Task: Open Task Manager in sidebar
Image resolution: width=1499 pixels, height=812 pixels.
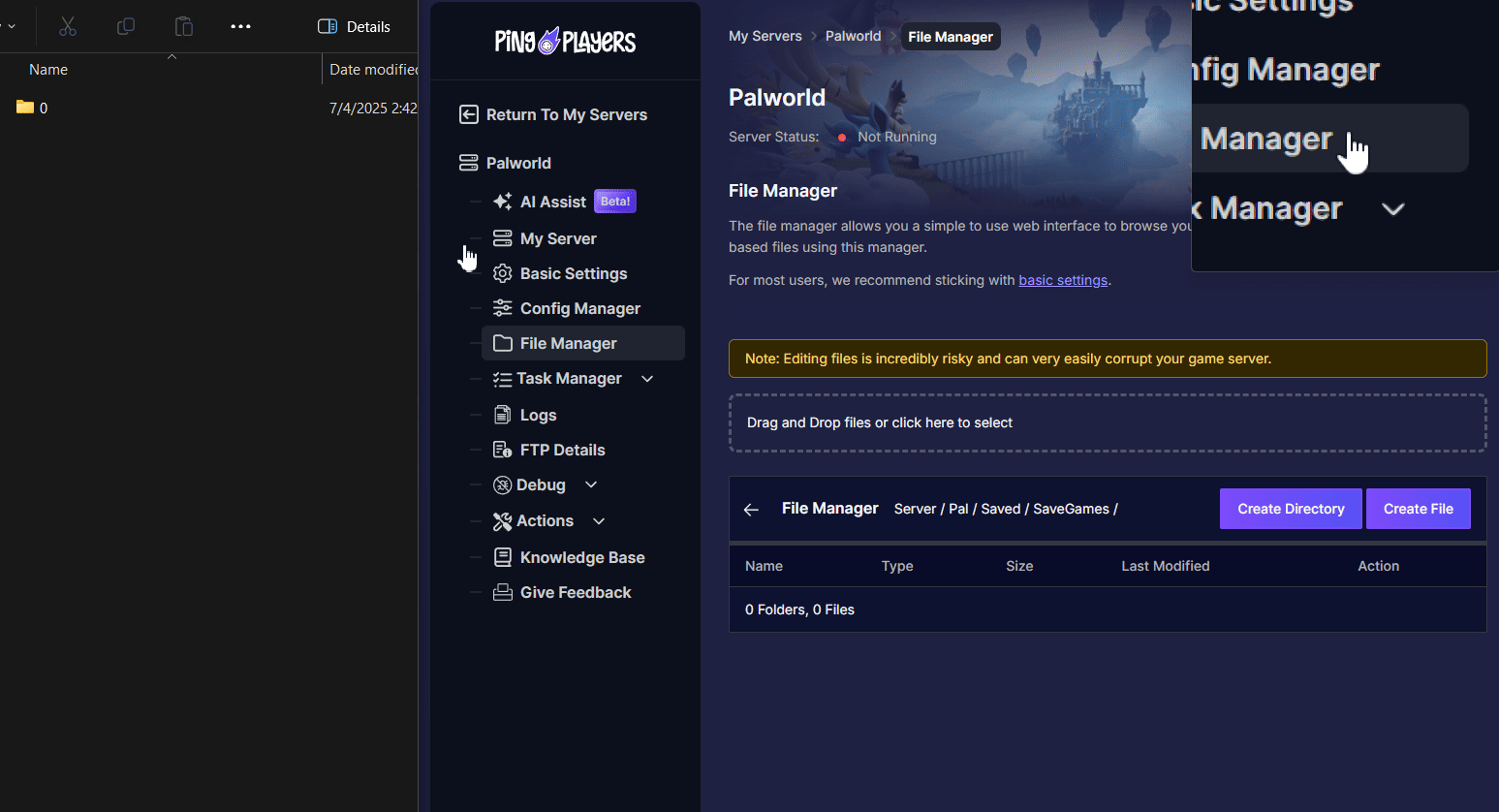Action: click(x=569, y=378)
